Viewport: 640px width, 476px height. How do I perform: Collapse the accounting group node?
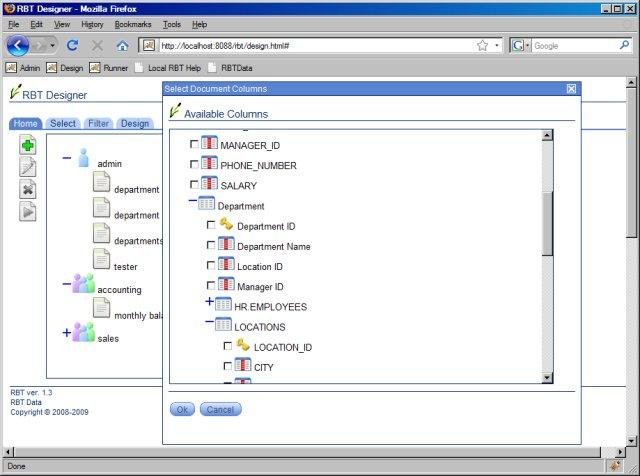67,284
